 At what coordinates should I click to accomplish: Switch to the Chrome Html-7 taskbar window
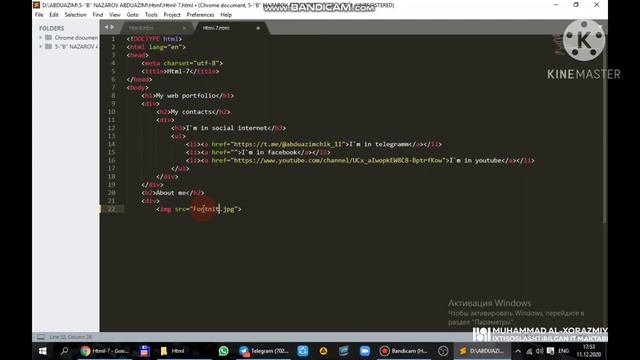click(x=104, y=351)
